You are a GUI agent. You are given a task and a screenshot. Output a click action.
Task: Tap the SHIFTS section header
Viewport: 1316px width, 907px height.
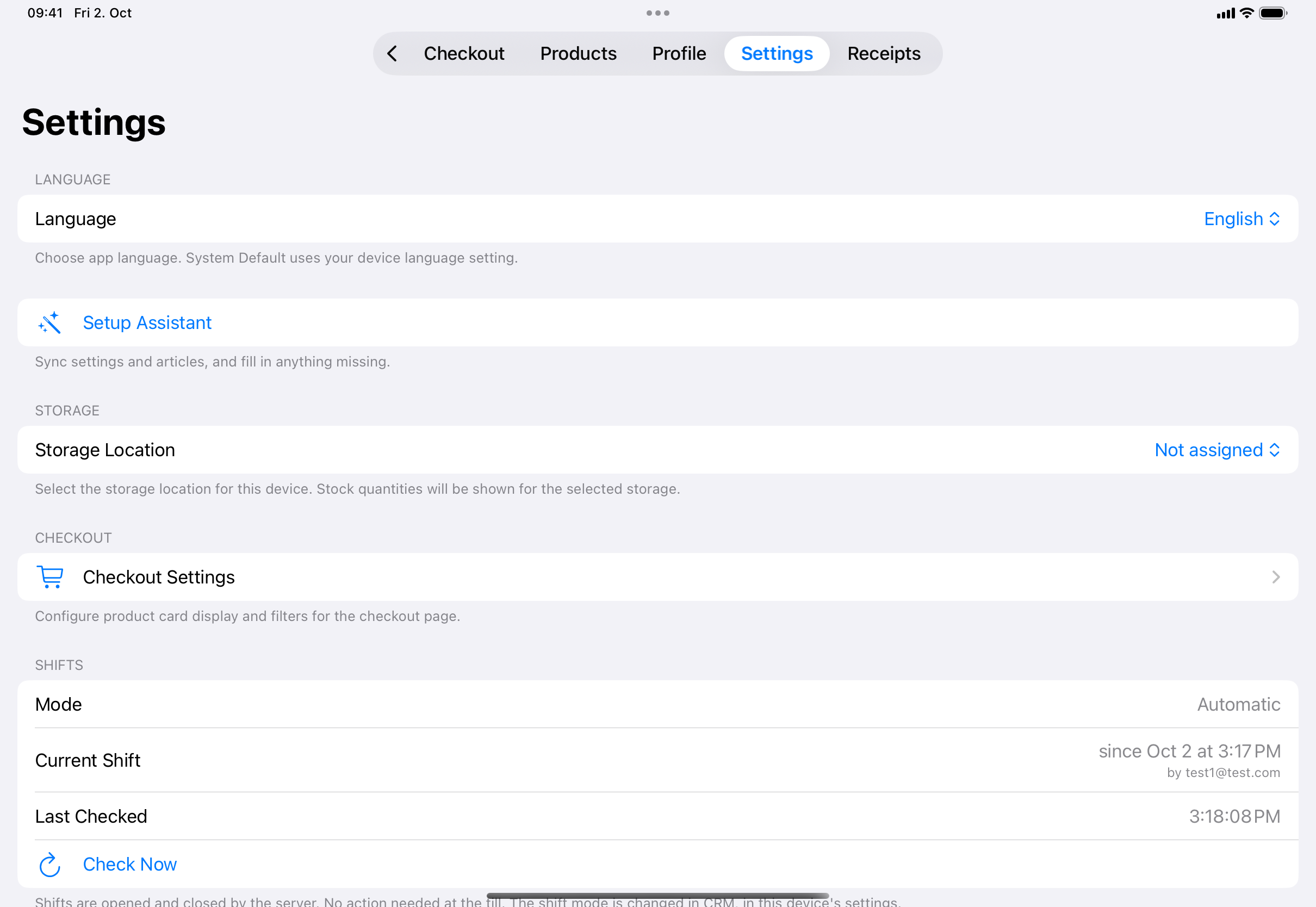[x=59, y=665]
